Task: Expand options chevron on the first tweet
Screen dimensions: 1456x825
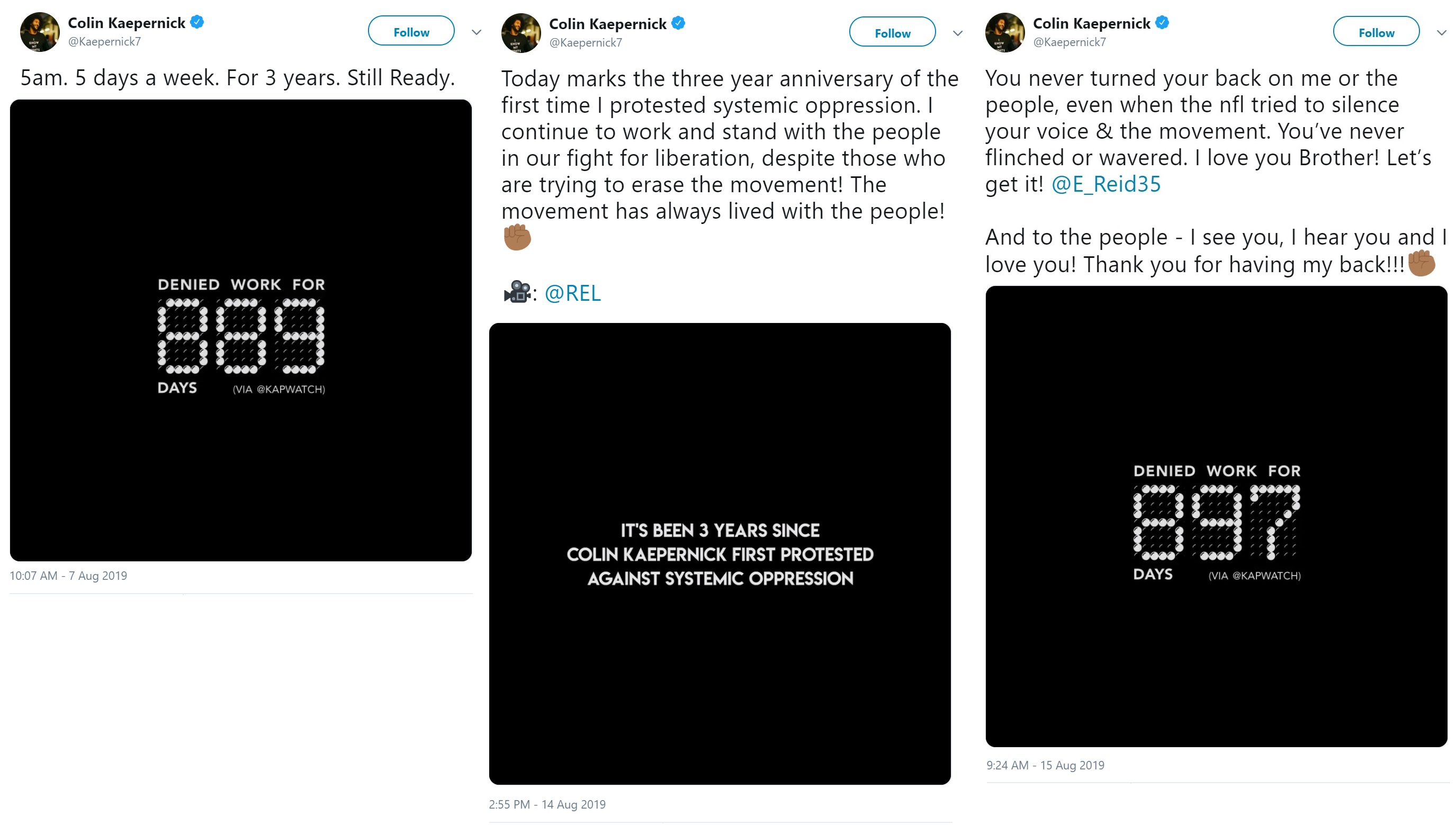Action: 477,32
